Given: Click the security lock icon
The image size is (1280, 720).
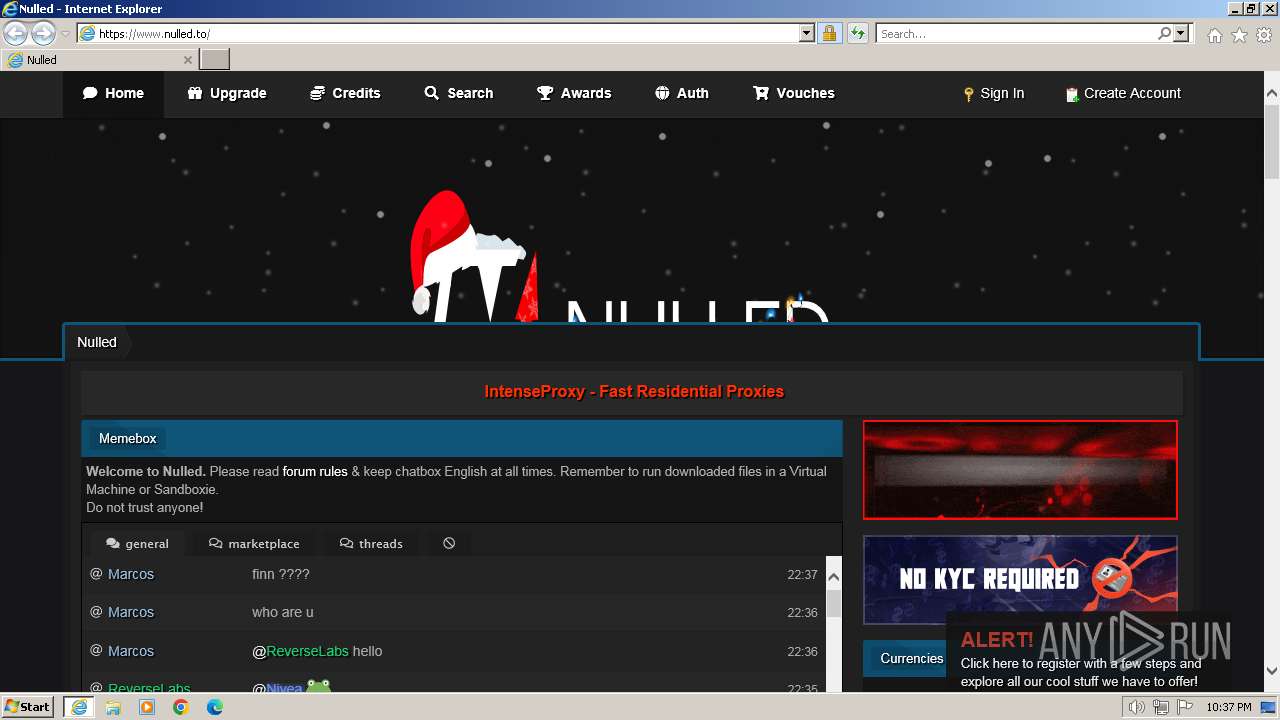Looking at the screenshot, I should [829, 33].
